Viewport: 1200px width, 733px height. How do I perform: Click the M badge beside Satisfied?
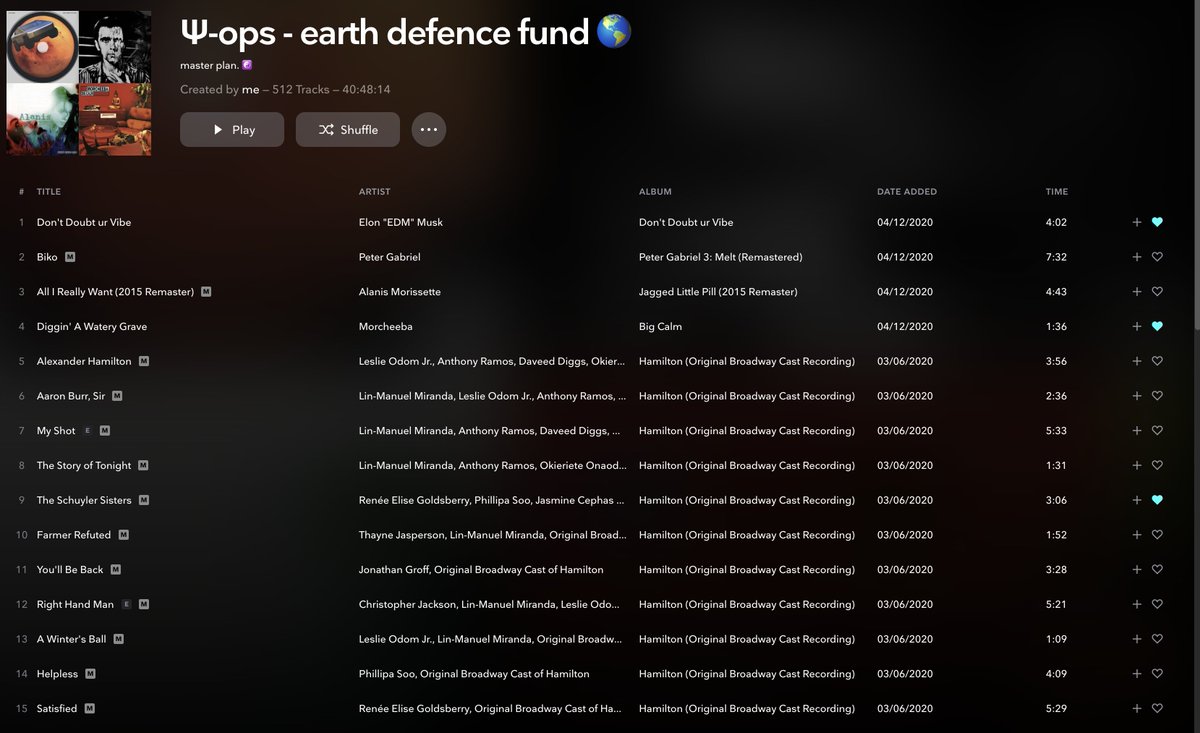tap(89, 709)
